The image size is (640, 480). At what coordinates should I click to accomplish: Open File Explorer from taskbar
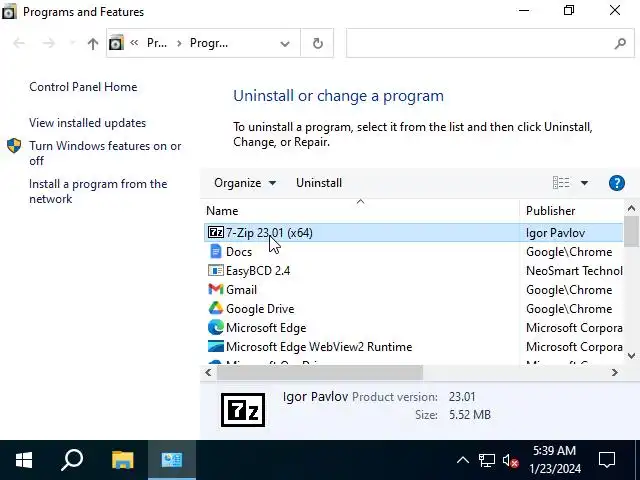[122, 460]
